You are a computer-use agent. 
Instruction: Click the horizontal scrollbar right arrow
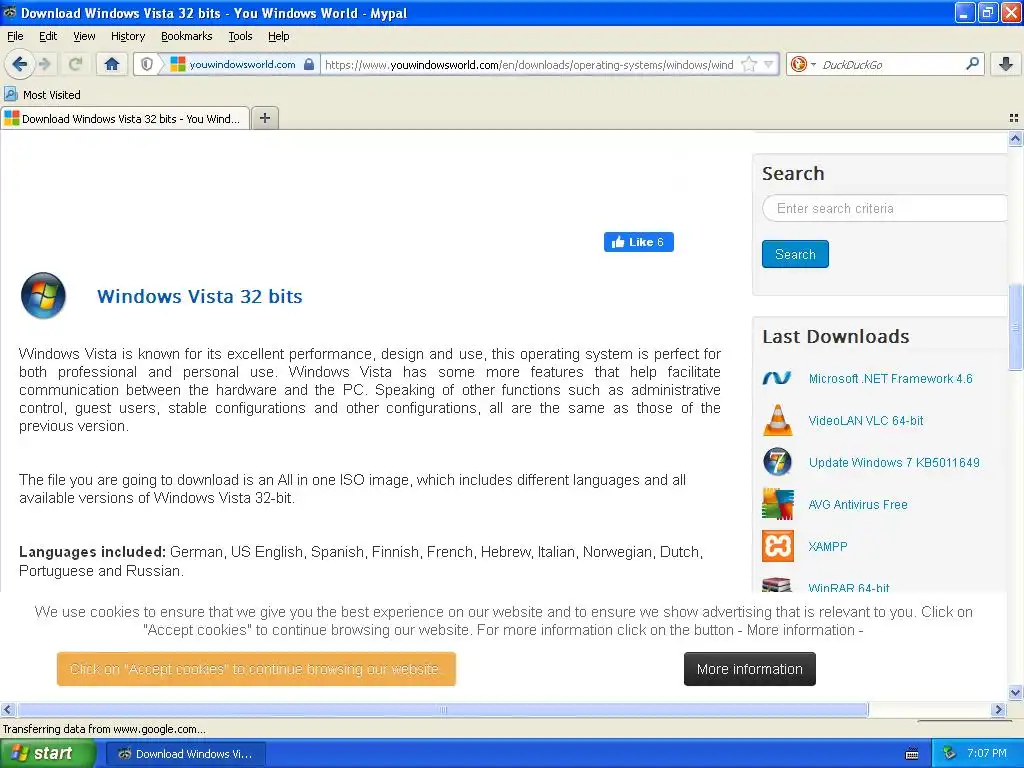point(999,709)
